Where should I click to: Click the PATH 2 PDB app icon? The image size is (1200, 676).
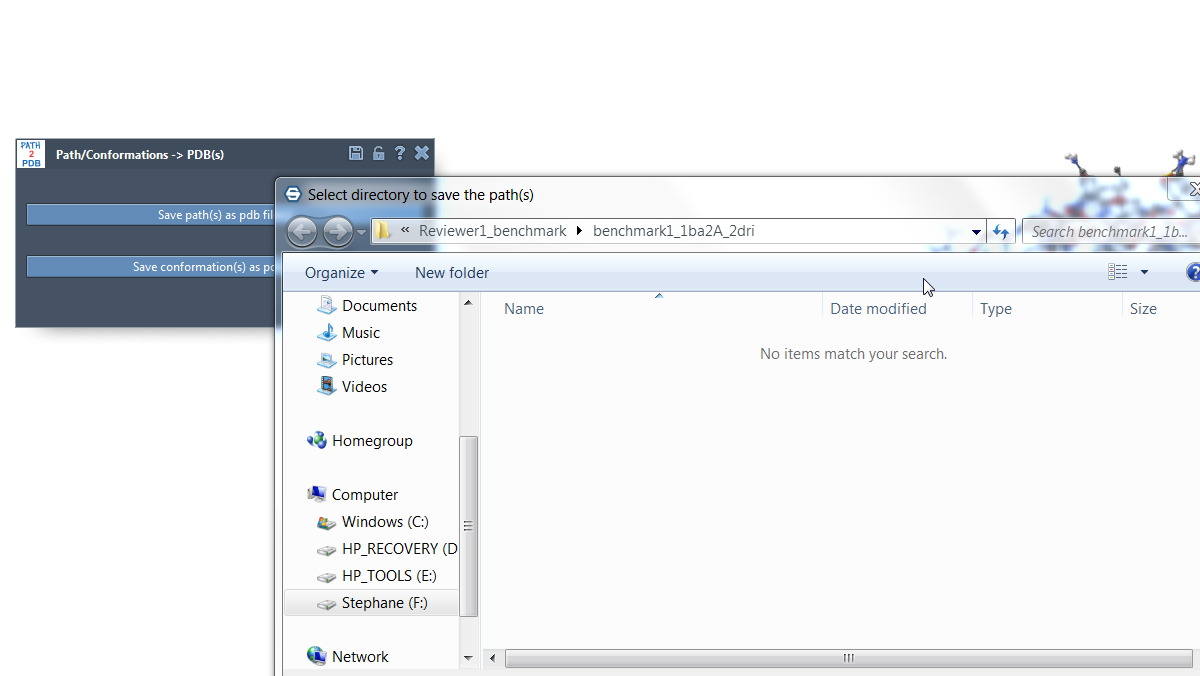(x=31, y=154)
